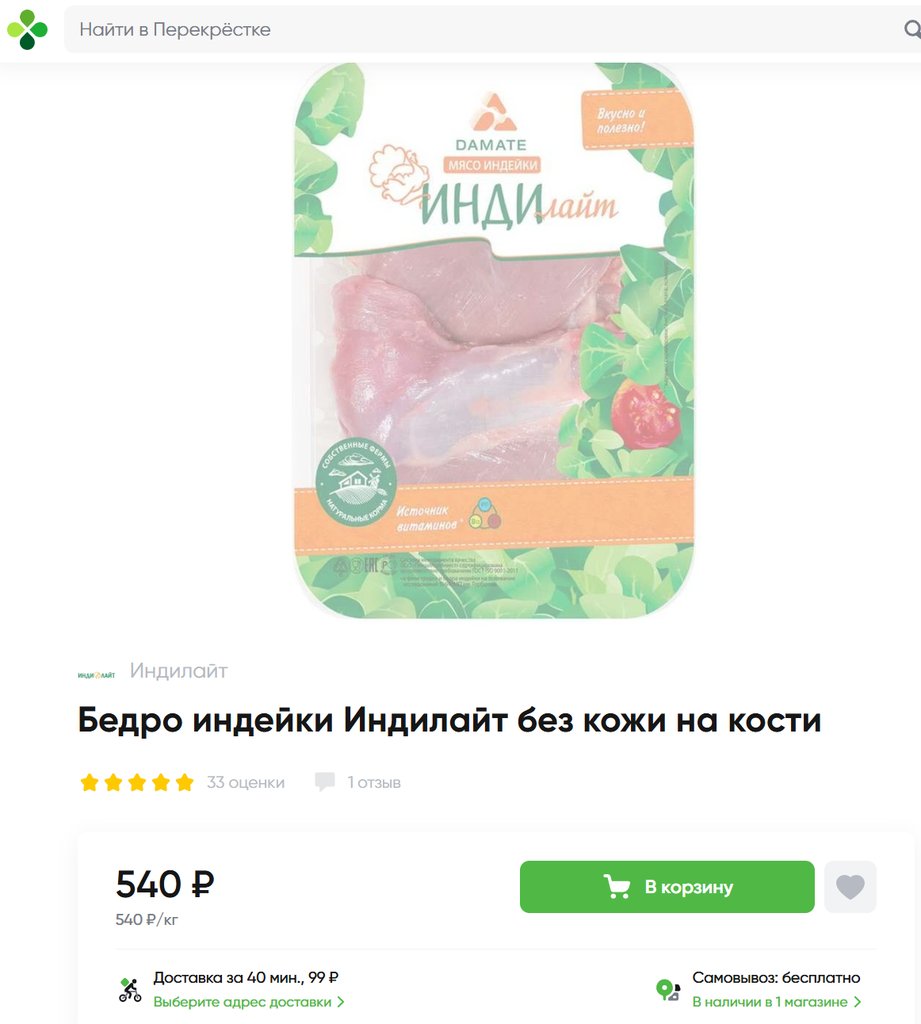Click the cart icon on the green button

[x=617, y=887]
